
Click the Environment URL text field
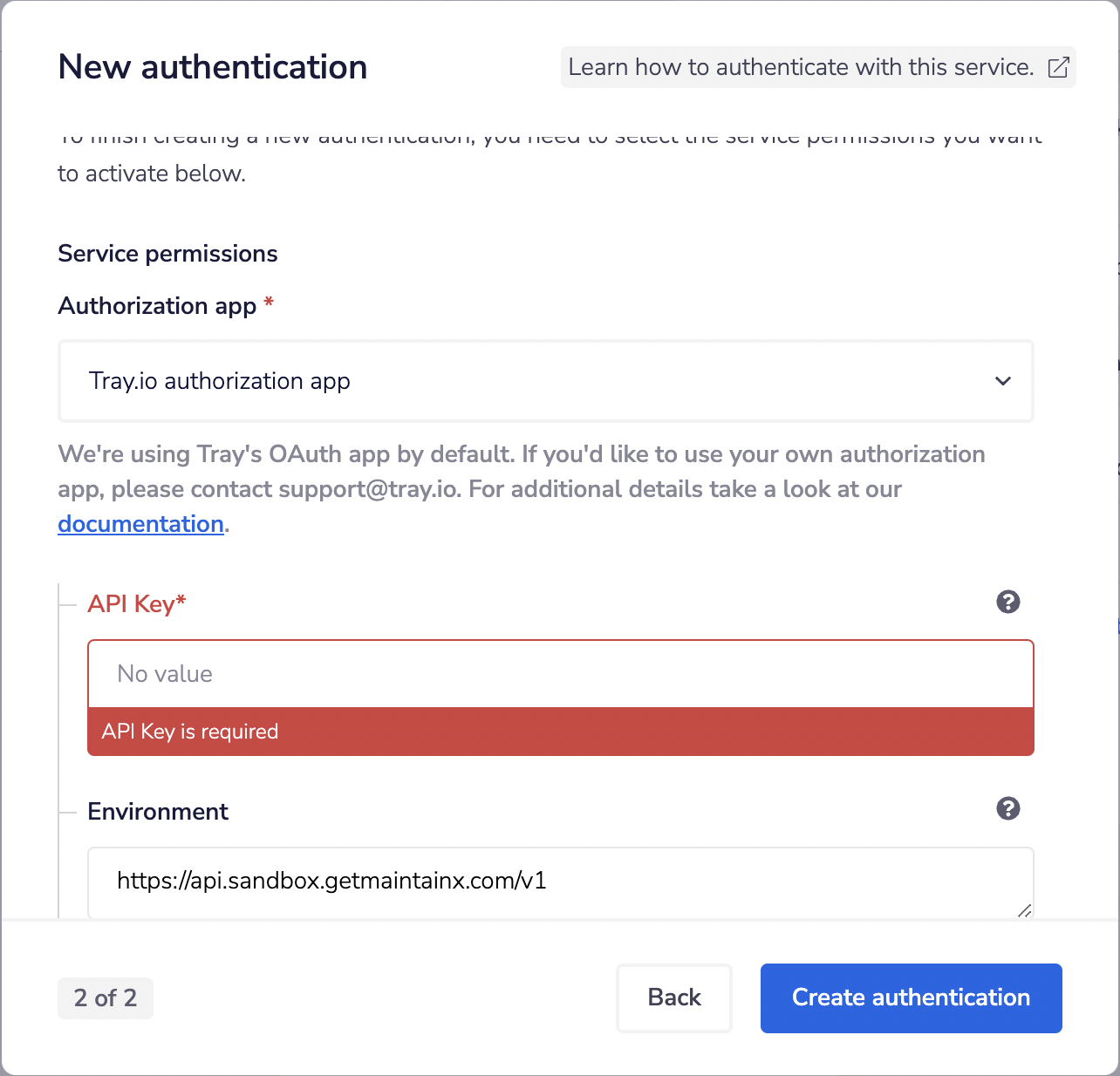[560, 882]
